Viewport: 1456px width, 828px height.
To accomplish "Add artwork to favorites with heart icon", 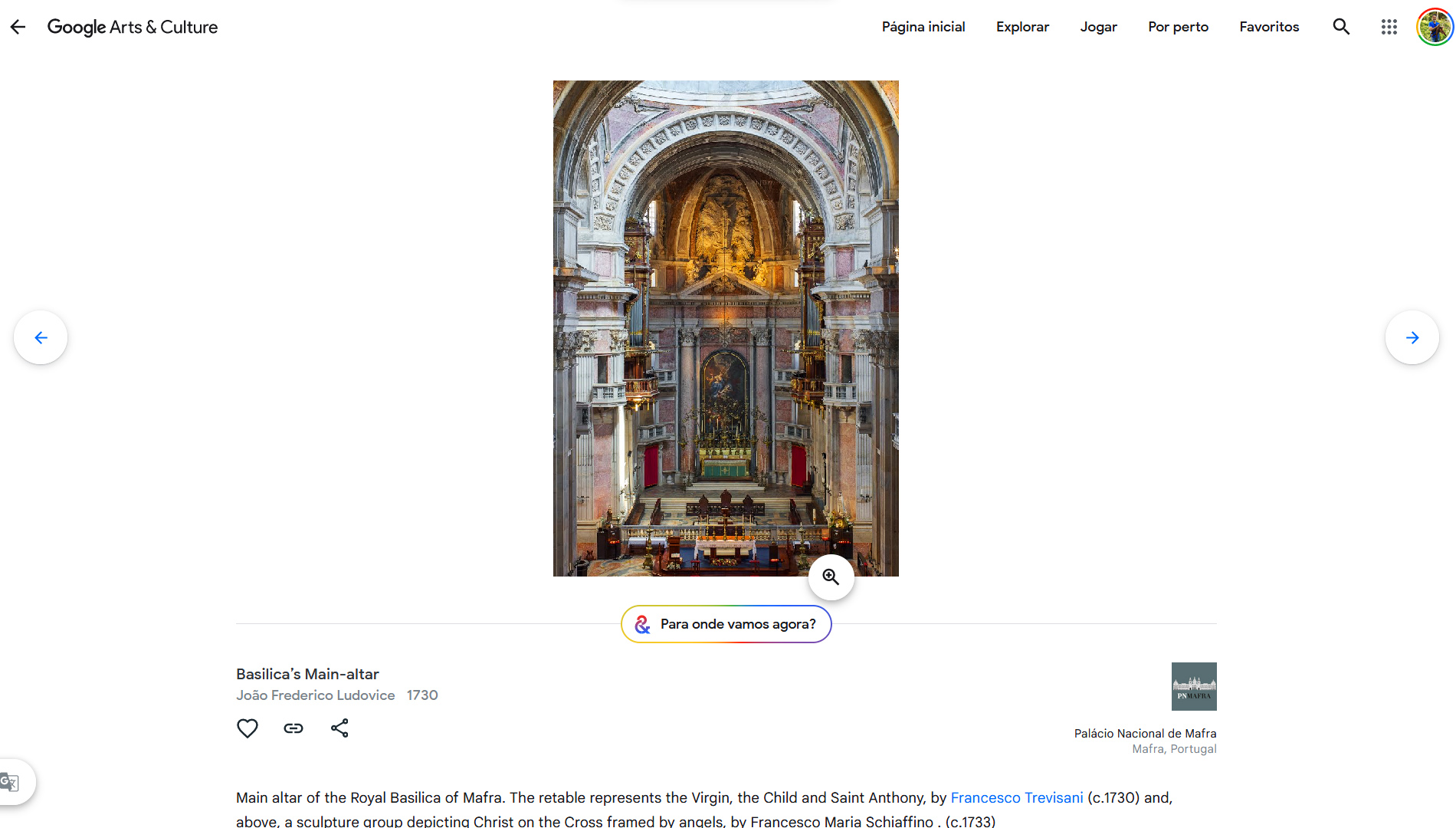I will 248,728.
